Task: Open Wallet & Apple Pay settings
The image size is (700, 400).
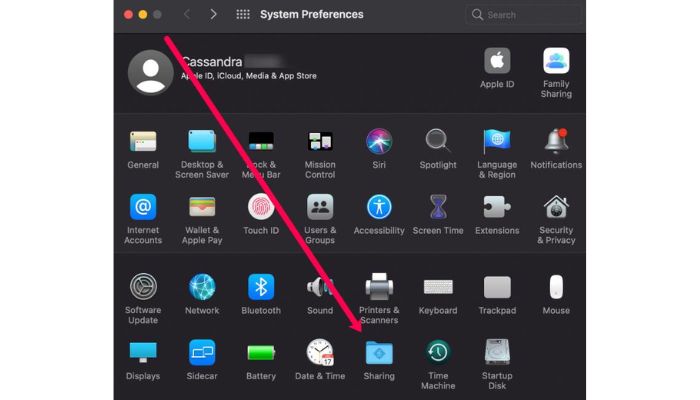Action: [x=202, y=207]
